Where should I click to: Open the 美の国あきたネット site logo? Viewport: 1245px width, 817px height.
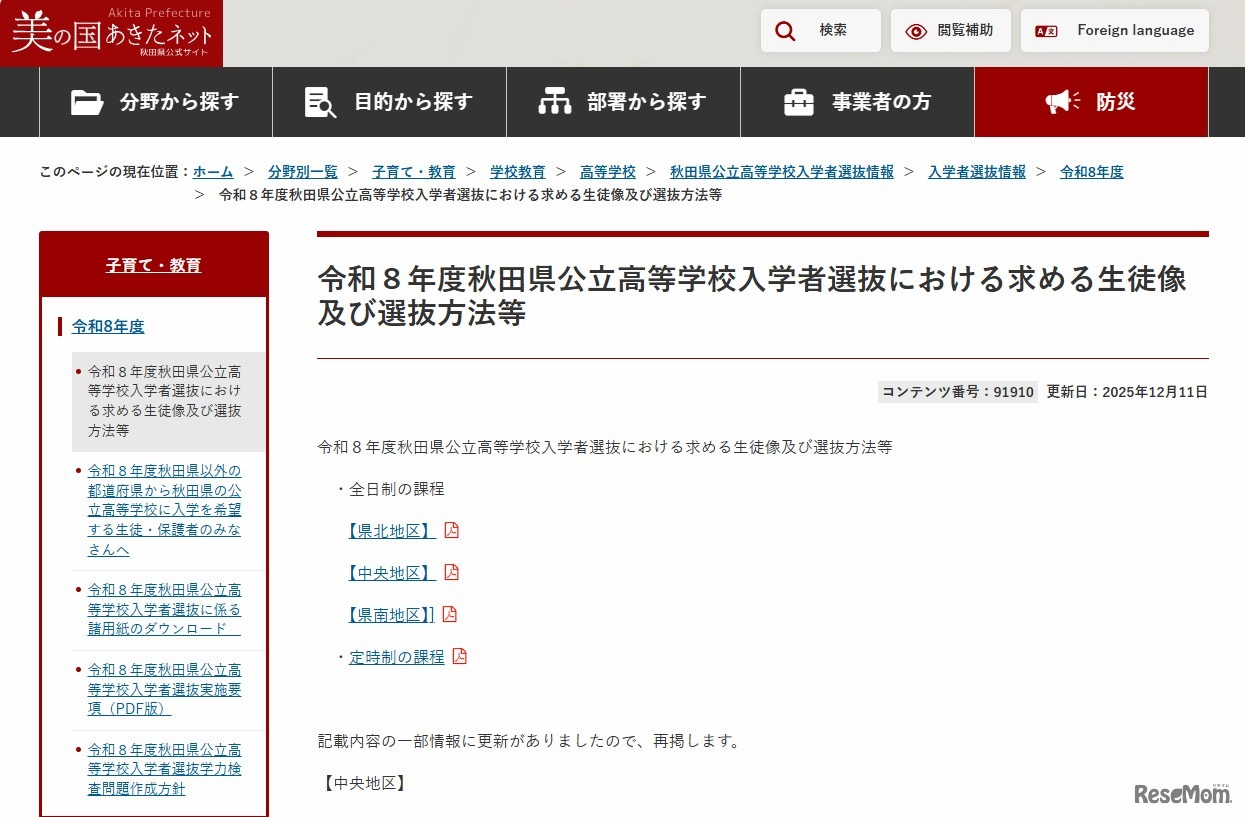pos(112,33)
